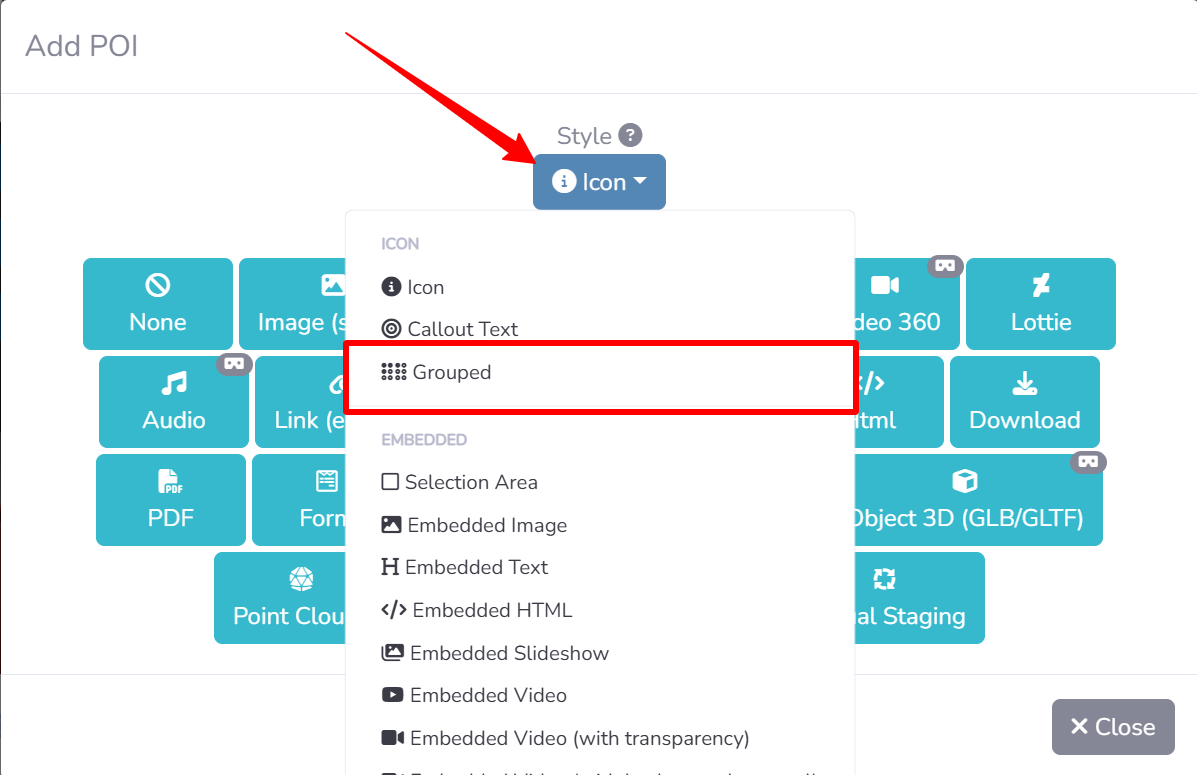Choose the PDF content type
The width and height of the screenshot is (1197, 775).
click(x=171, y=500)
